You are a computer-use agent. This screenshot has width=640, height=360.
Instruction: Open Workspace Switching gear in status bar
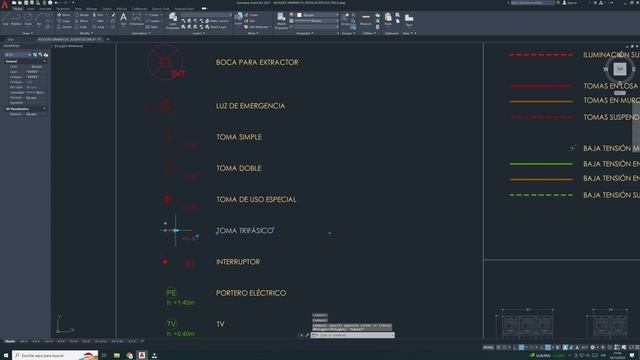click(592, 347)
